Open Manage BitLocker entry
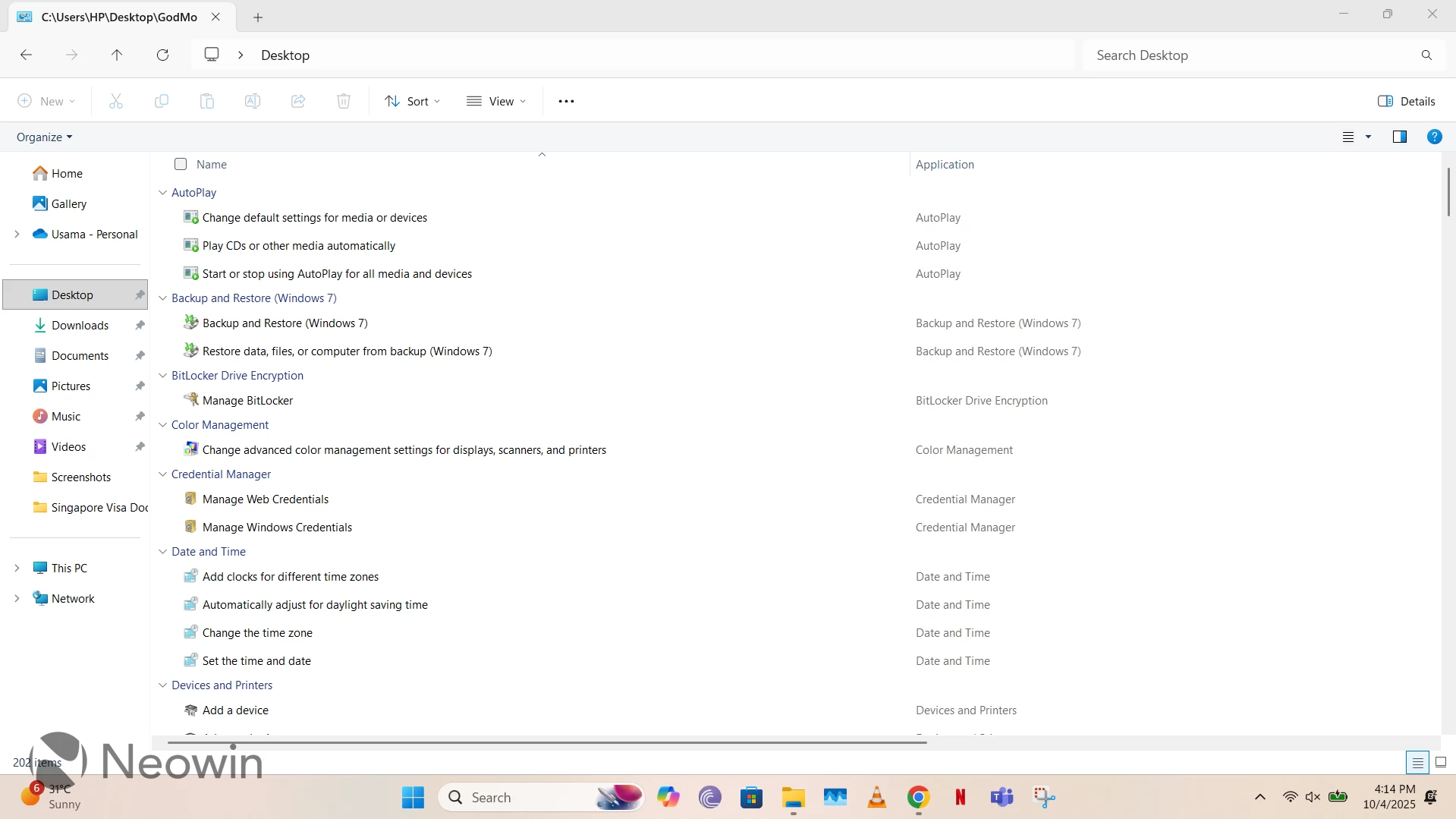The image size is (1456, 819). point(247,400)
